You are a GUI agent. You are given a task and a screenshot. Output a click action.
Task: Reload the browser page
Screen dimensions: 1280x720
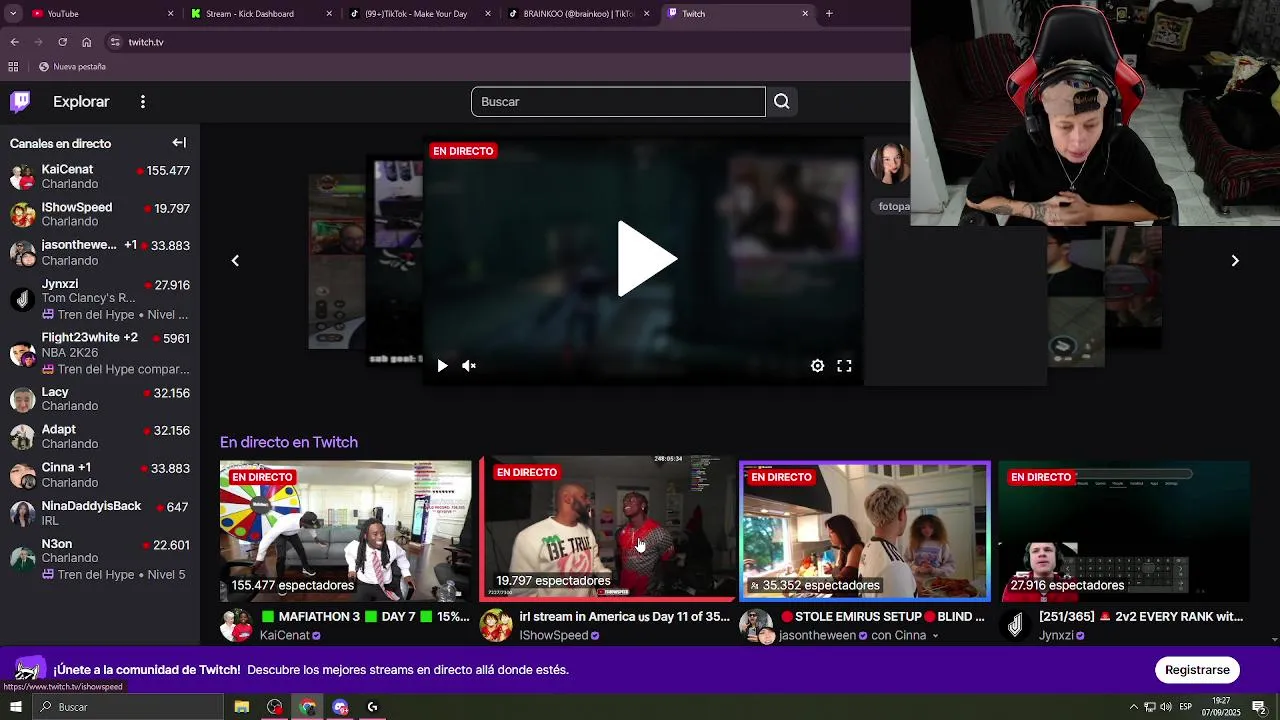click(x=62, y=42)
